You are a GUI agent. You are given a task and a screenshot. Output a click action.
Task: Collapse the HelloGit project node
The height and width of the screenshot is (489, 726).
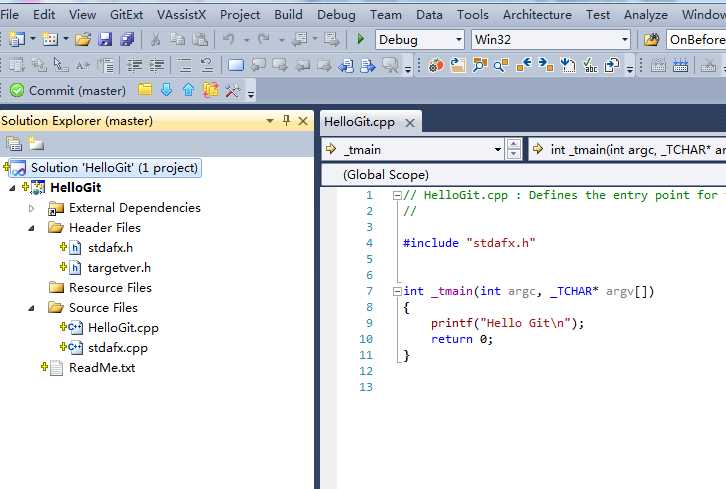(x=12, y=188)
